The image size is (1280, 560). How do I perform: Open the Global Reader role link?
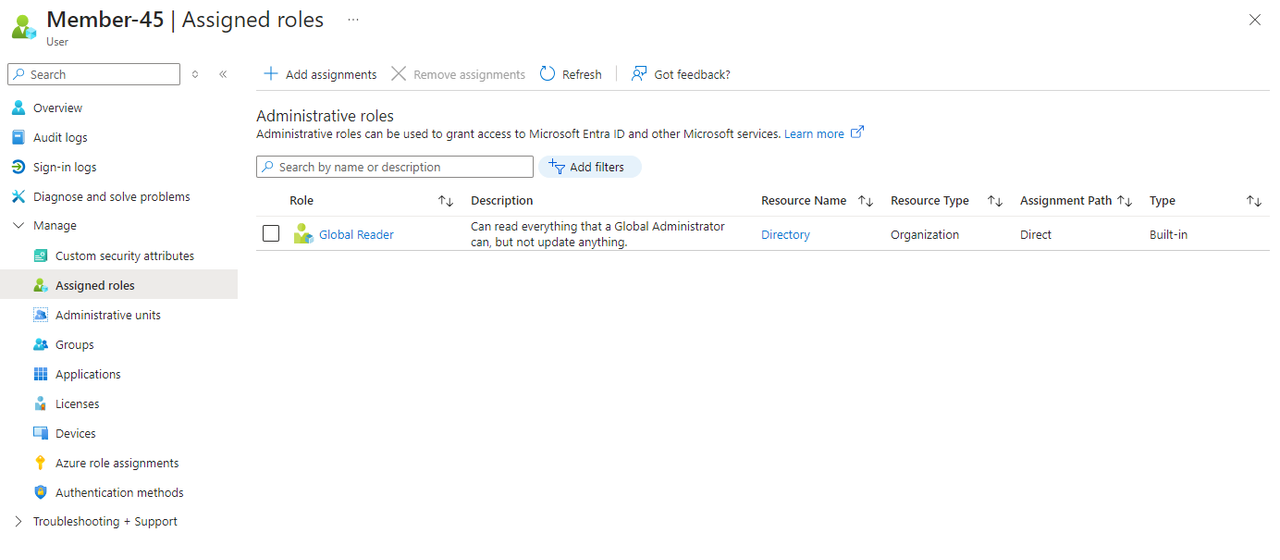(x=356, y=235)
